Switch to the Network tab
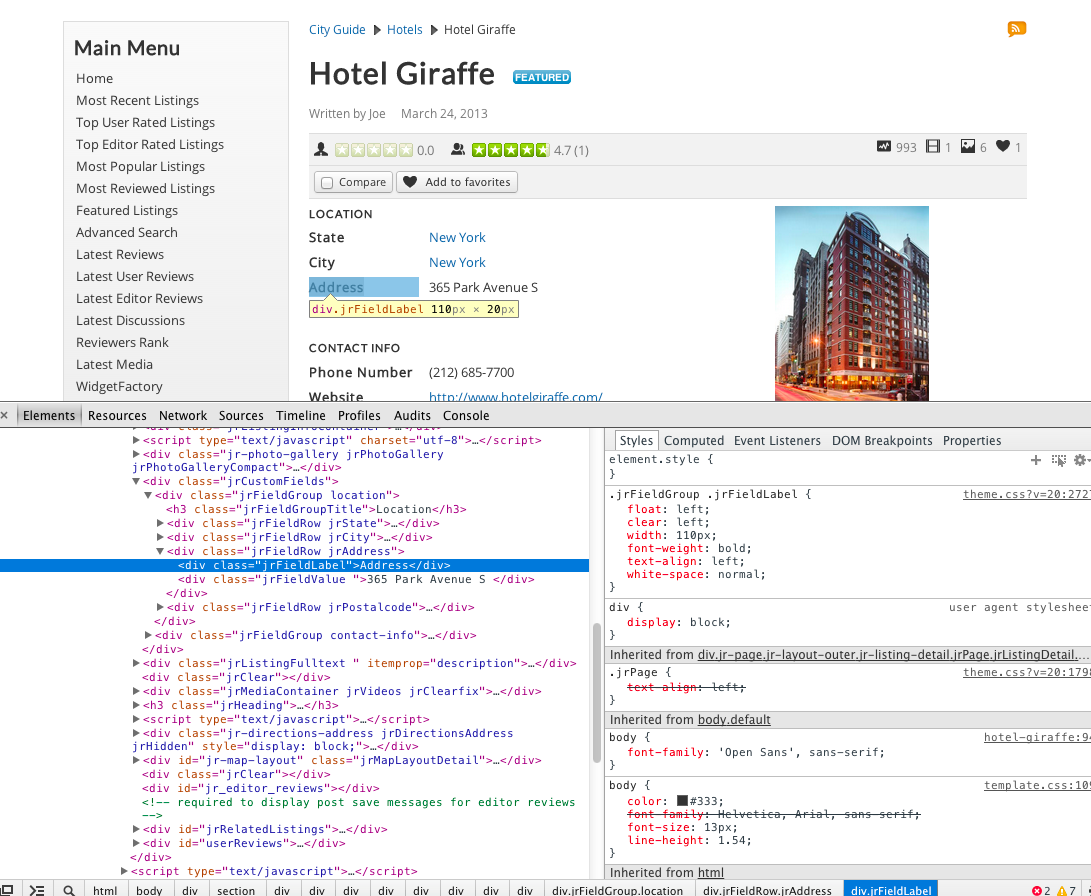1091x896 pixels. tap(183, 415)
